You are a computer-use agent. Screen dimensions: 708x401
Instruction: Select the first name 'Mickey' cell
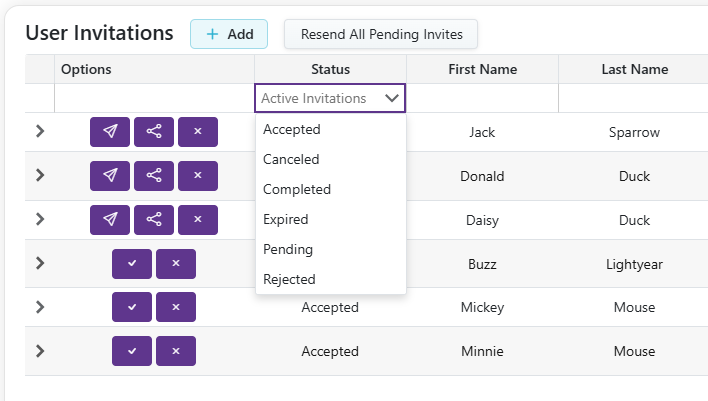[x=482, y=308]
